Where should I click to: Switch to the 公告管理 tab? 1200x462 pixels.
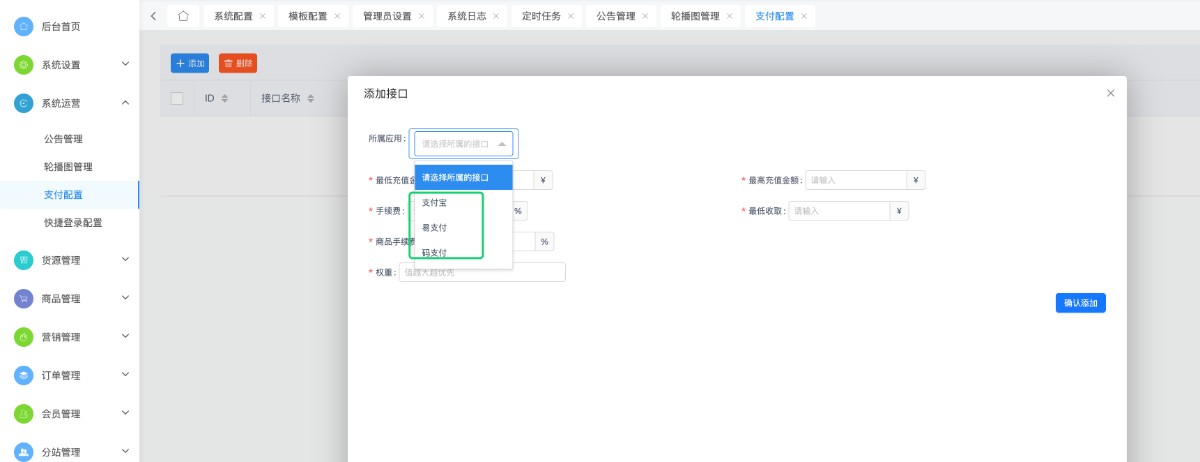pos(615,16)
